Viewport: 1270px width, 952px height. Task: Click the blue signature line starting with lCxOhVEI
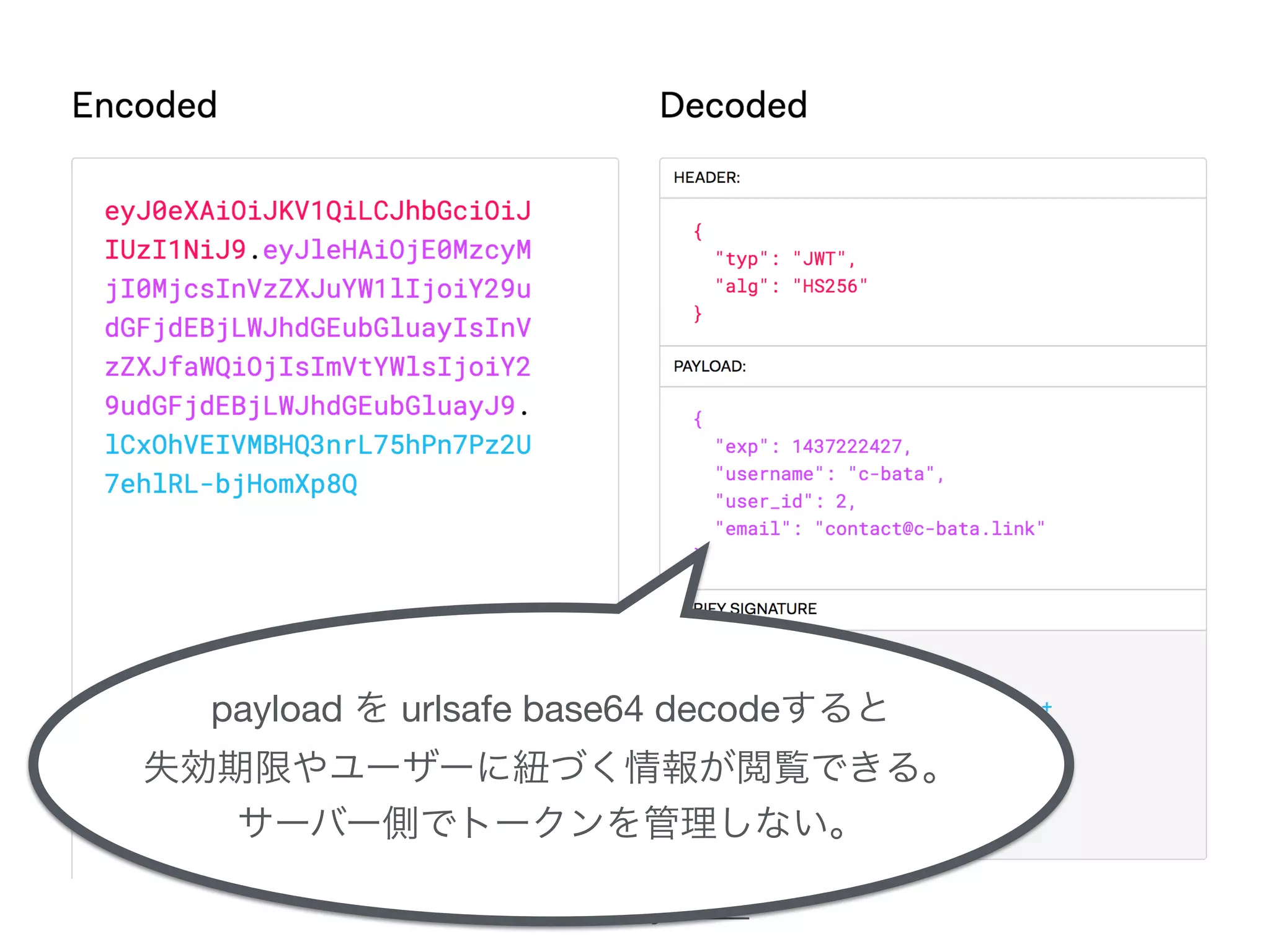point(317,445)
